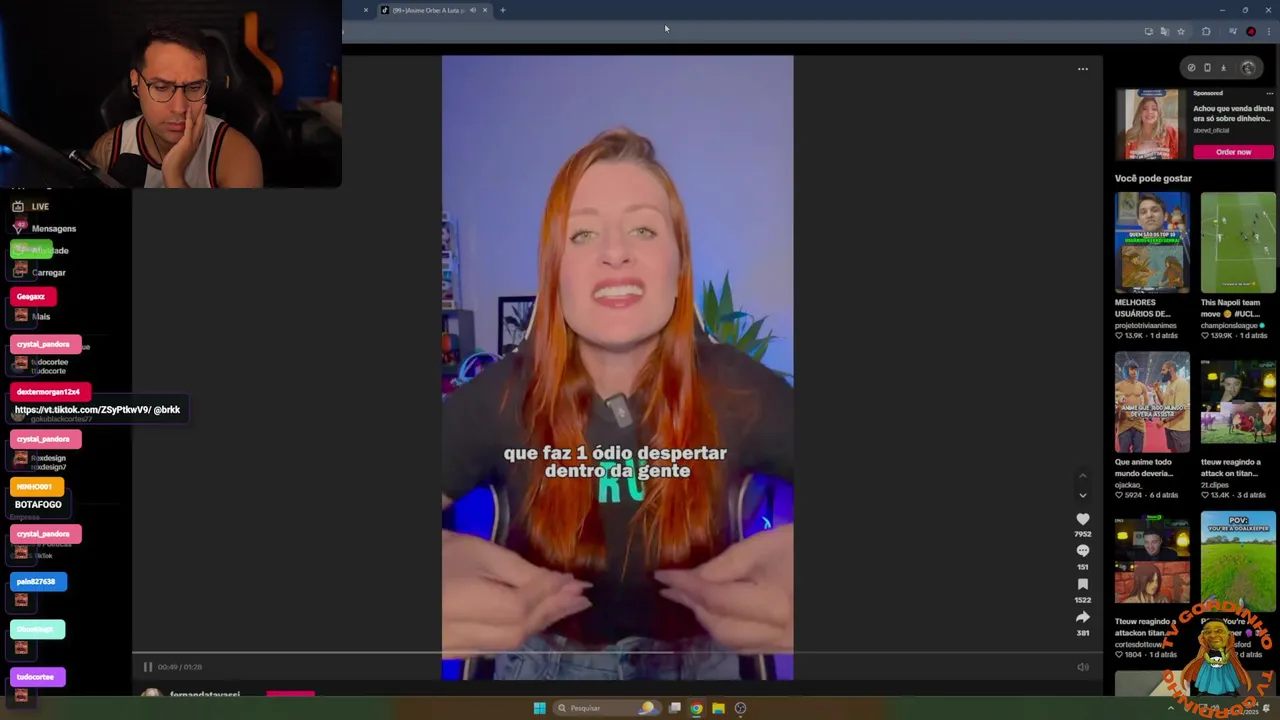Open the TikTok profile avatar menu

point(1248,68)
